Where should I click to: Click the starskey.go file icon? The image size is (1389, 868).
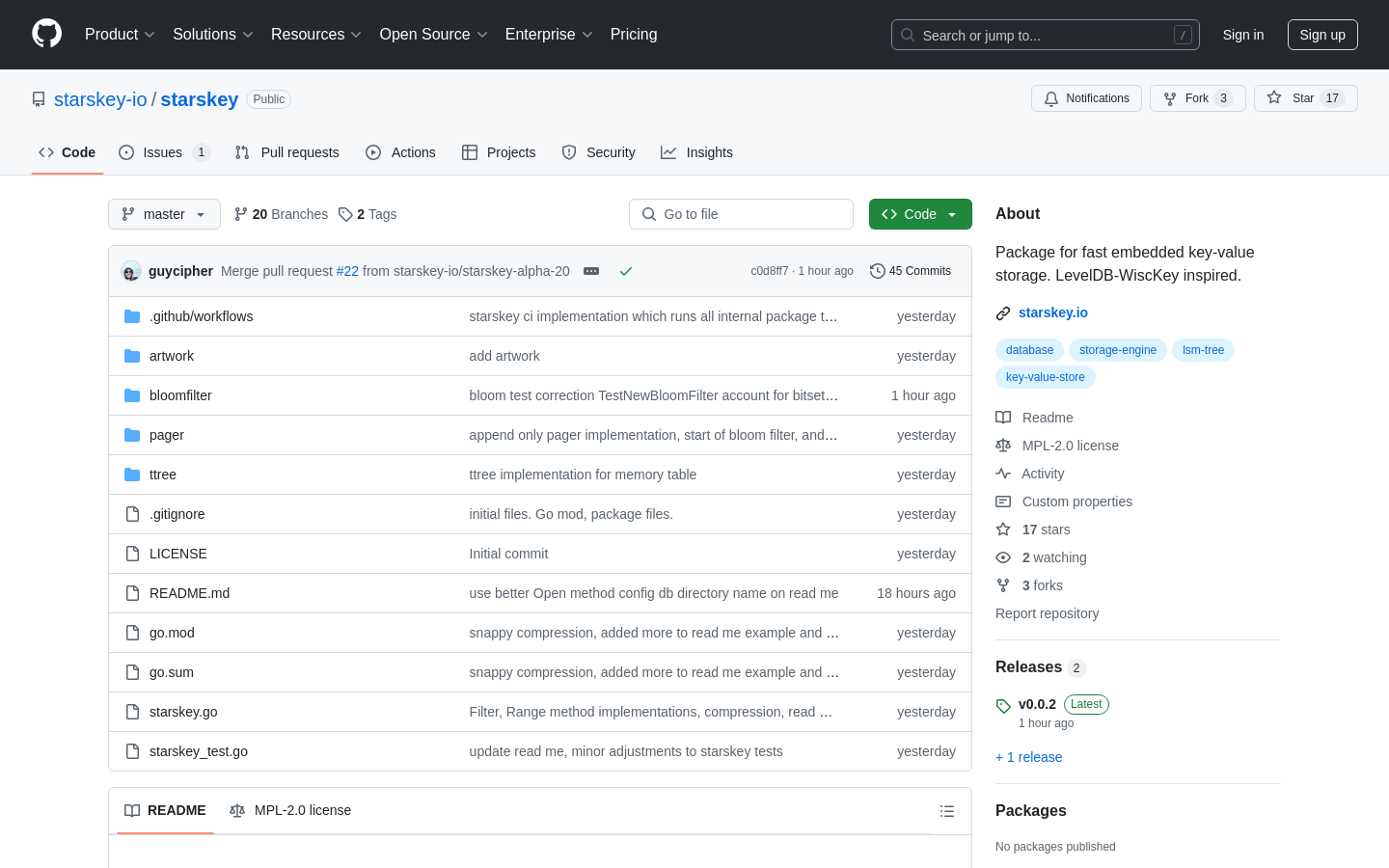click(x=132, y=712)
